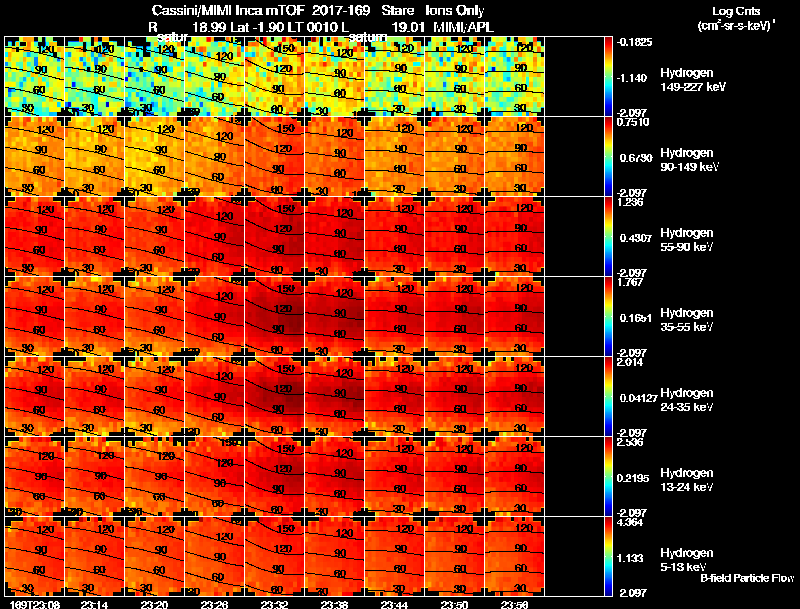
Task: Open the 35-55 keV panel at 23:32
Action: coord(274,316)
